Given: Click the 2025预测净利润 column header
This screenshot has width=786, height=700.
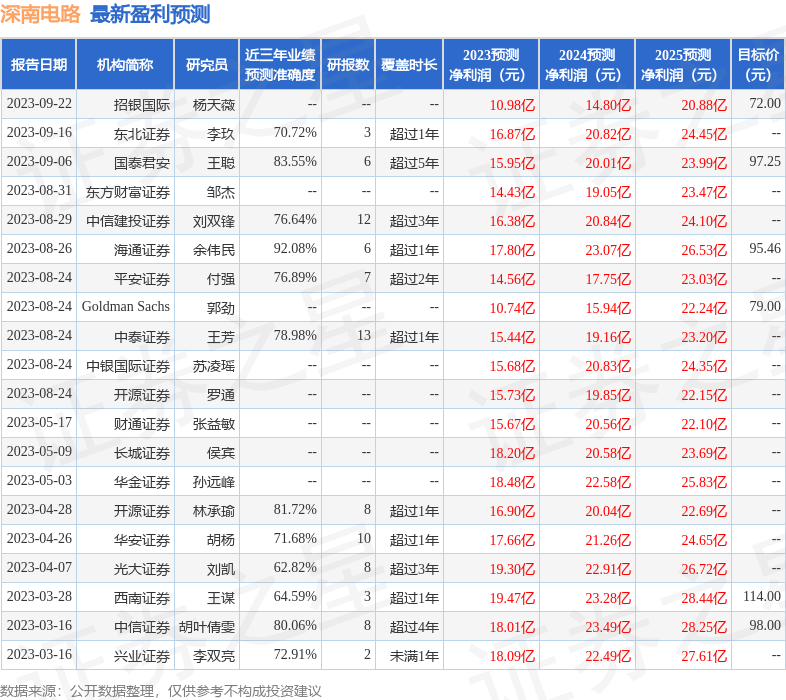Looking at the screenshot, I should click(x=683, y=65).
